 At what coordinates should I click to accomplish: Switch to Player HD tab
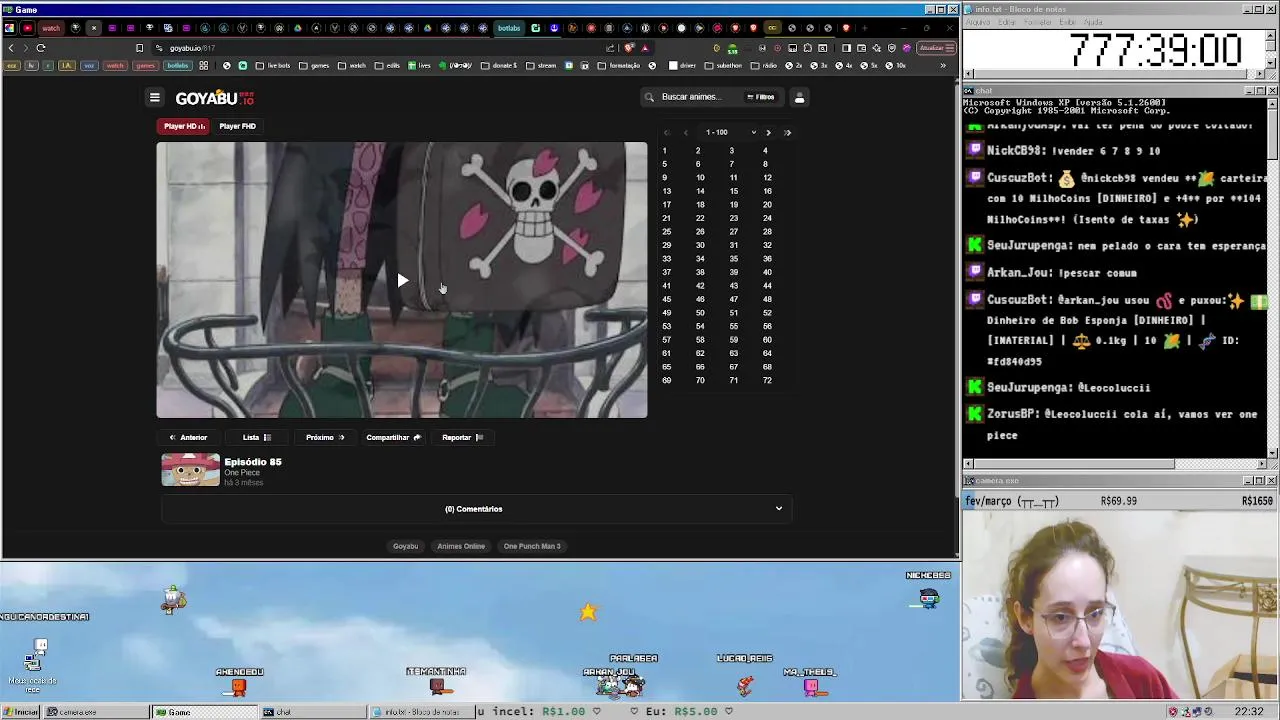pos(184,126)
